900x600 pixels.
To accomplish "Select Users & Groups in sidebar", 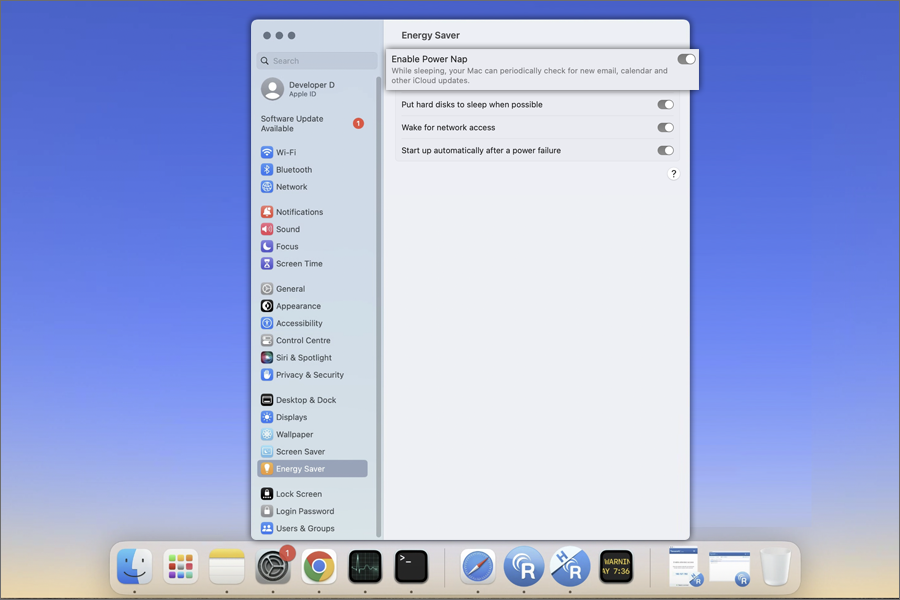I will [x=305, y=528].
